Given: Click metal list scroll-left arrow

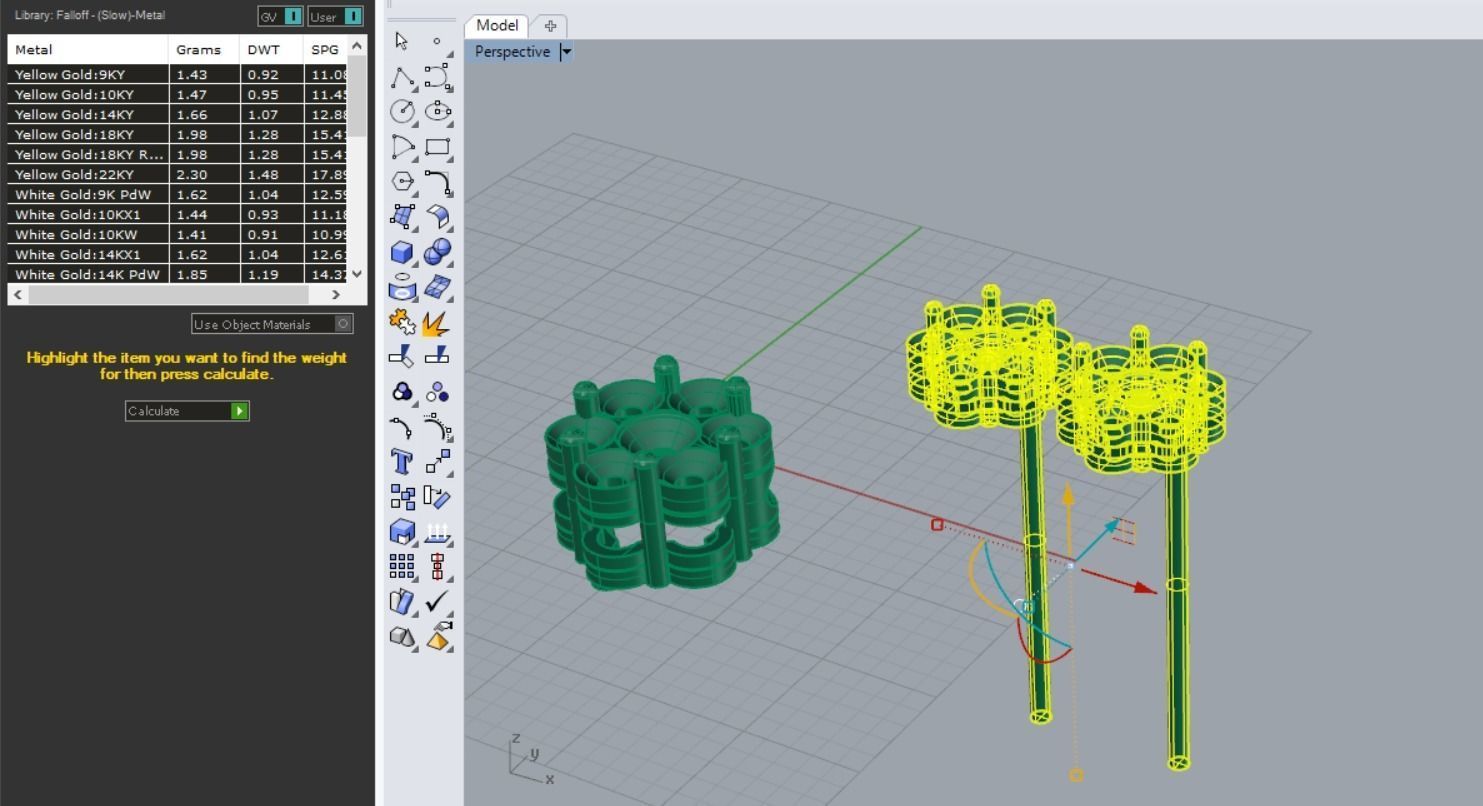Looking at the screenshot, I should click(x=18, y=294).
